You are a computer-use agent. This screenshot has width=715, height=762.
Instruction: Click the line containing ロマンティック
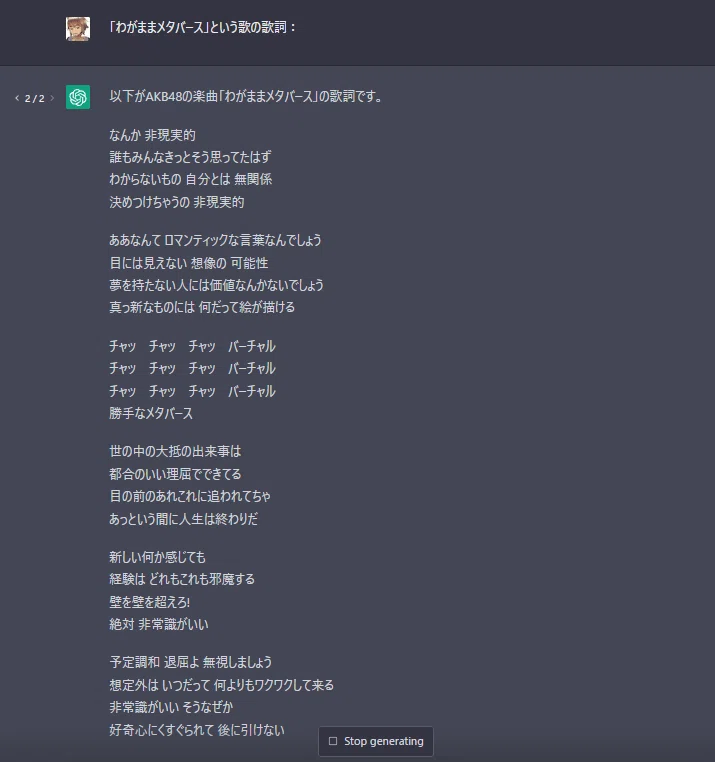pos(215,240)
